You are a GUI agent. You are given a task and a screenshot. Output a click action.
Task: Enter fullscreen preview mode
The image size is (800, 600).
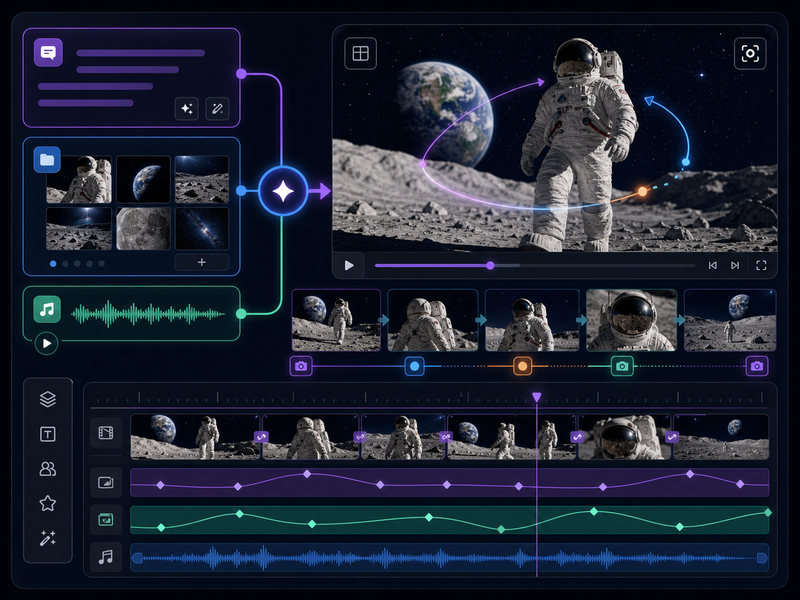click(761, 265)
